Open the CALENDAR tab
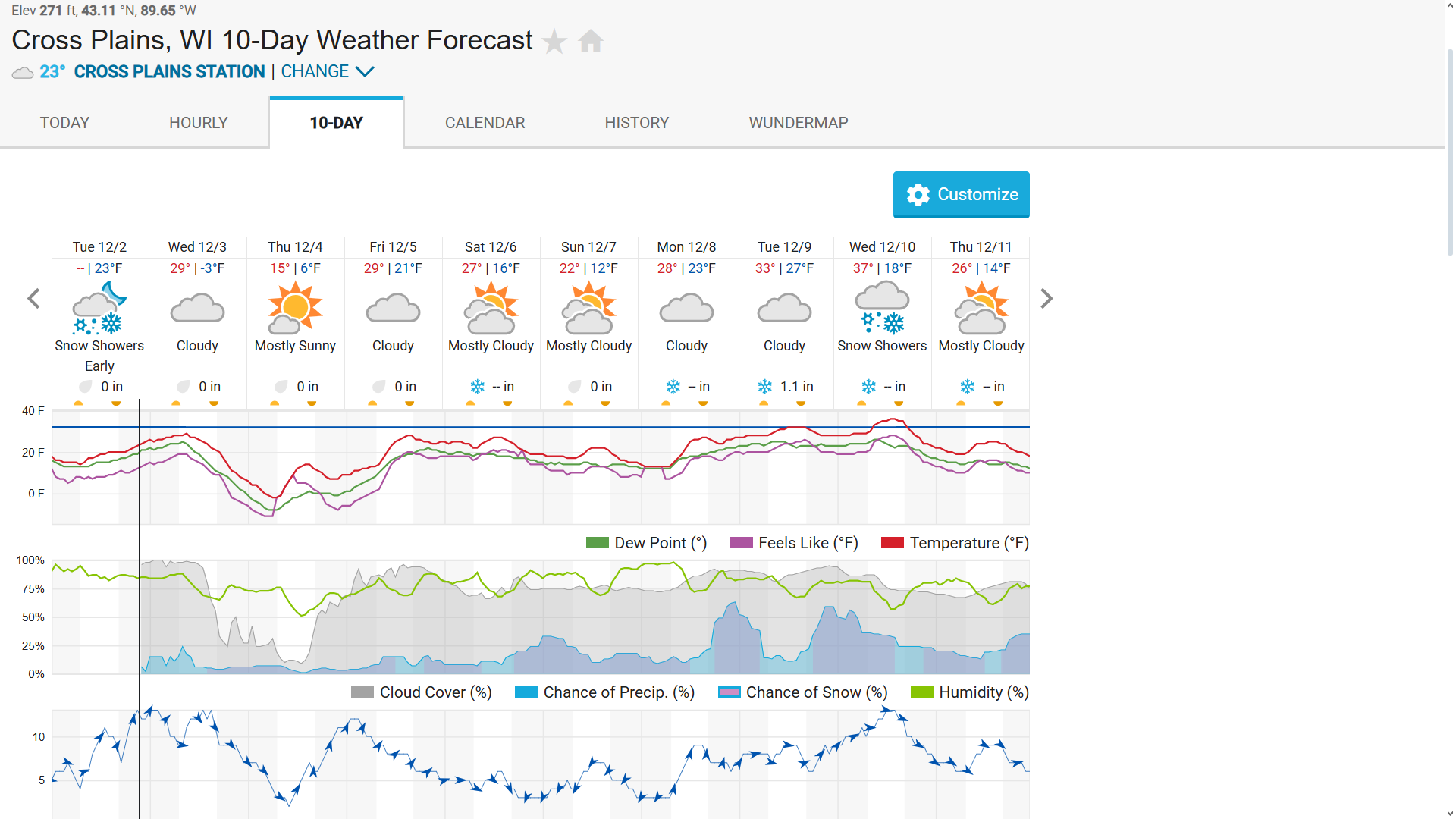The width and height of the screenshot is (1456, 819). point(485,123)
